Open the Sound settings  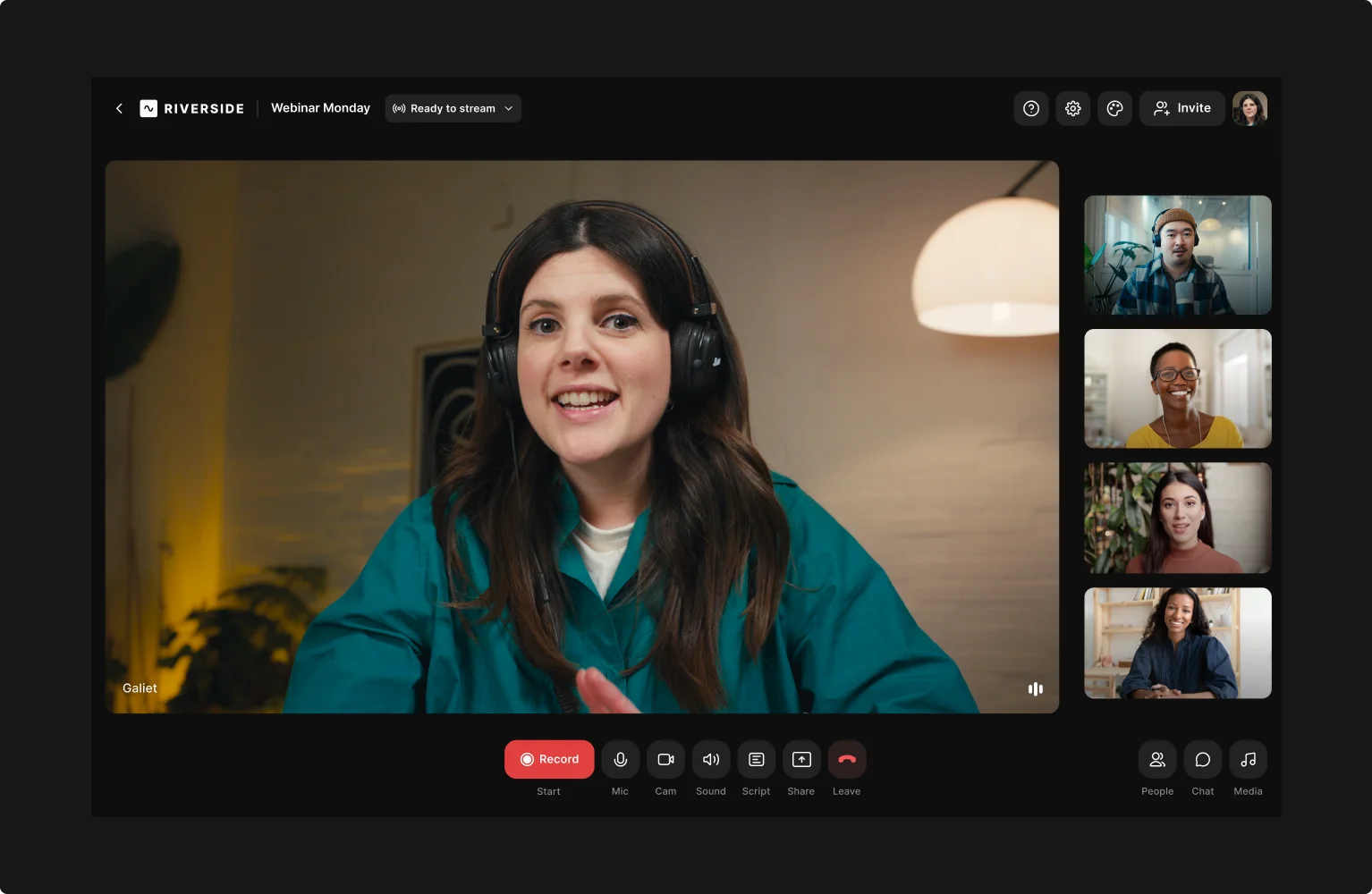pyautogui.click(x=710, y=759)
